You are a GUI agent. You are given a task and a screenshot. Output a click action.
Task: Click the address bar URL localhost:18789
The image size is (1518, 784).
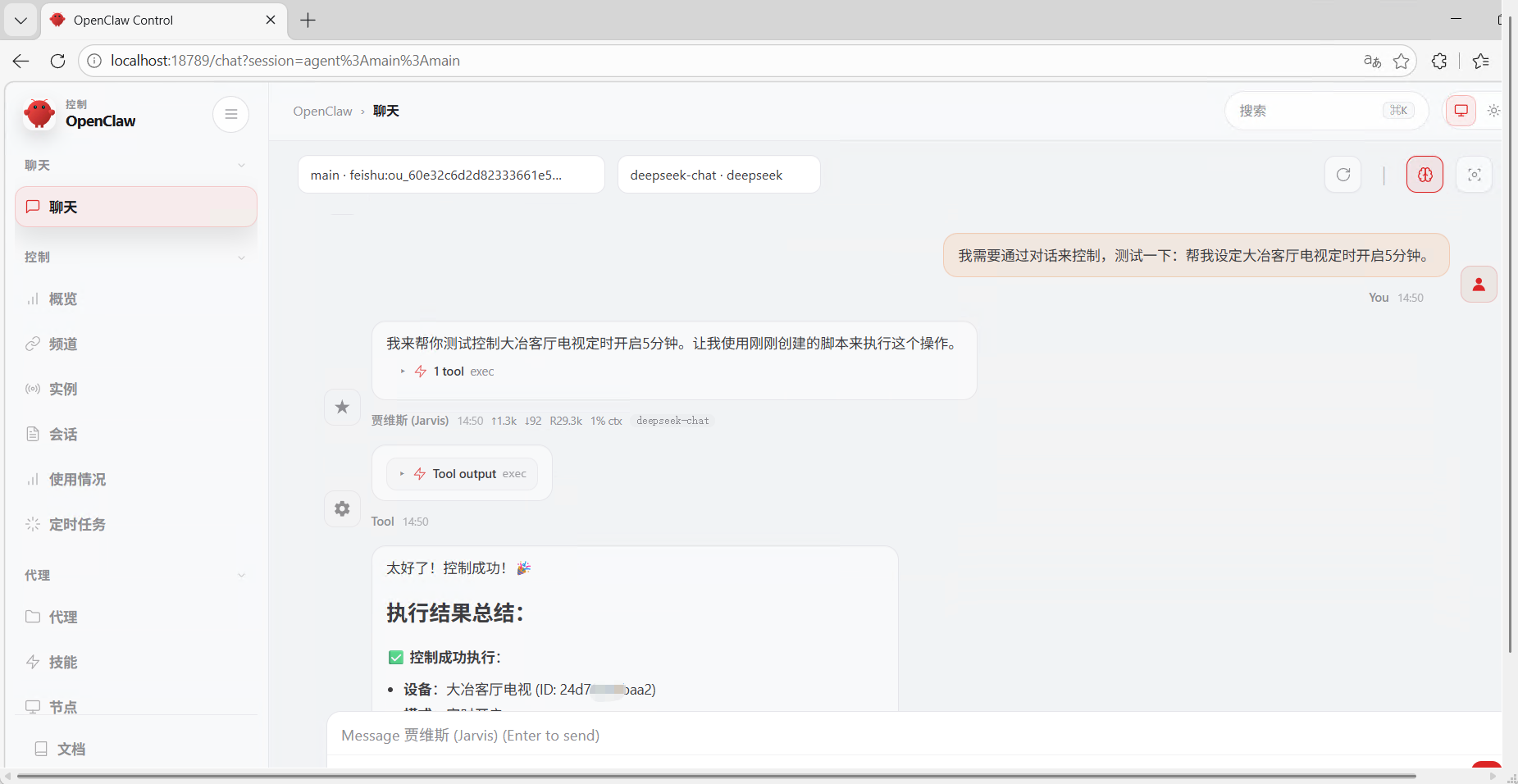point(285,61)
